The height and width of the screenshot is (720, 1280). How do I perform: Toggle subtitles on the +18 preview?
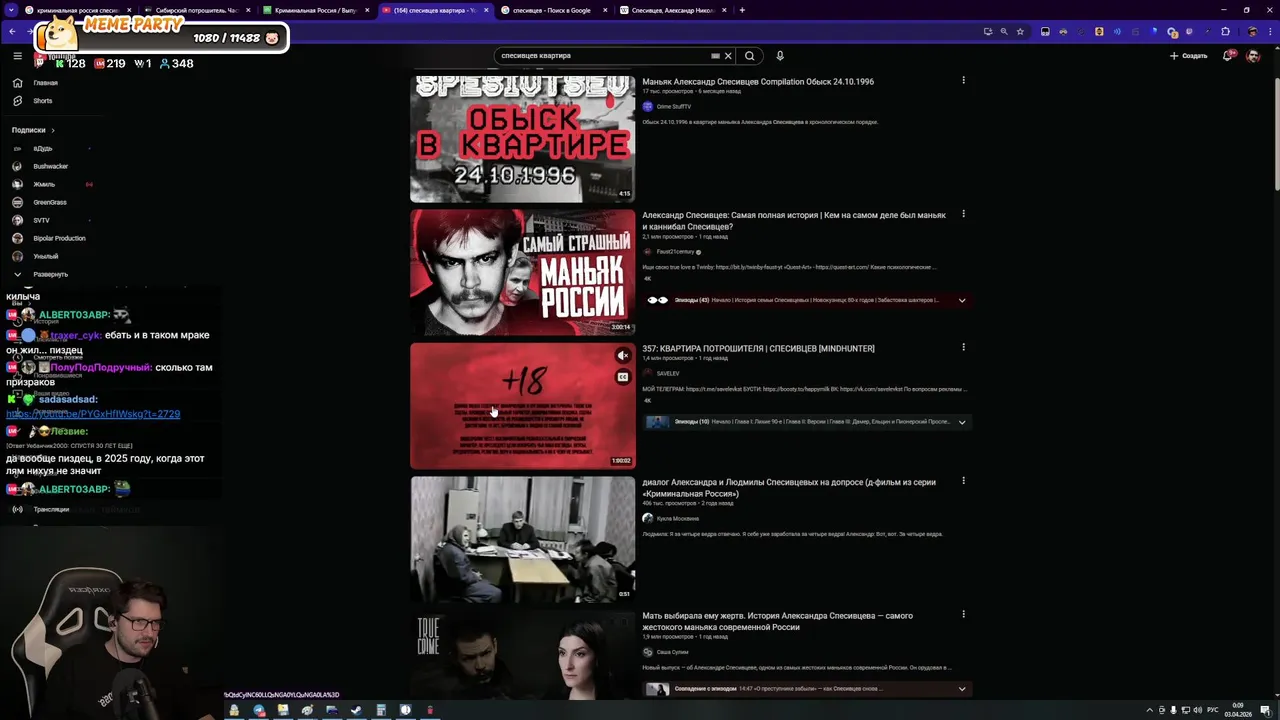[622, 377]
